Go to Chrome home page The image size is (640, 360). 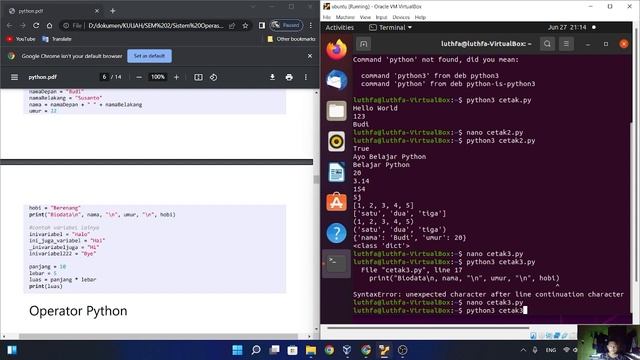[49, 25]
